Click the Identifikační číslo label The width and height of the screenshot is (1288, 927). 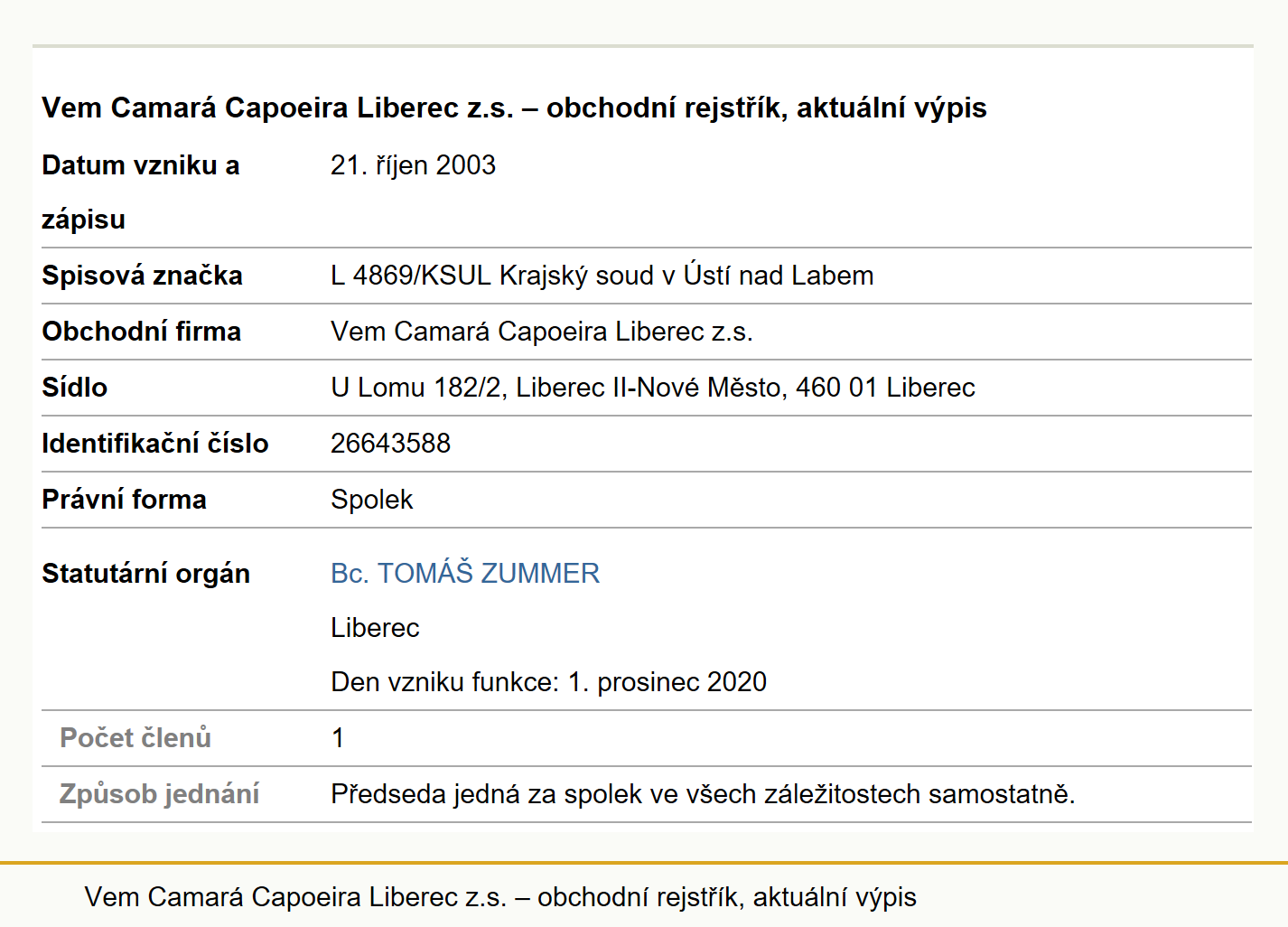click(x=155, y=444)
